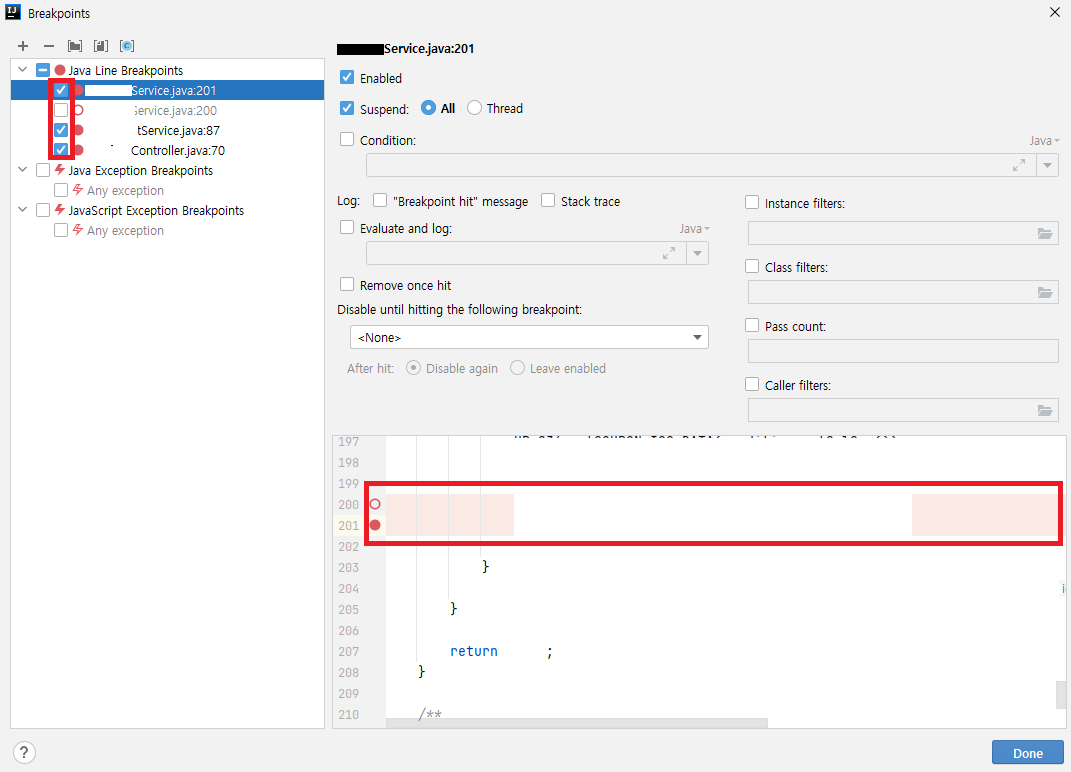Select the Service.java:200 breakpoint row
Screen dimensions: 1071x772
167,110
